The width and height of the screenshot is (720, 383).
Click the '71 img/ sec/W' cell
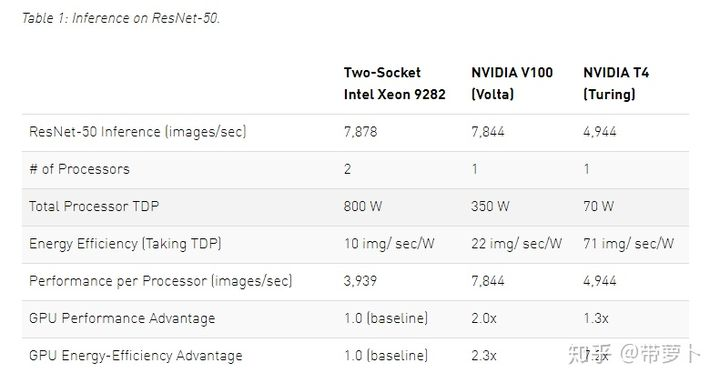point(628,243)
